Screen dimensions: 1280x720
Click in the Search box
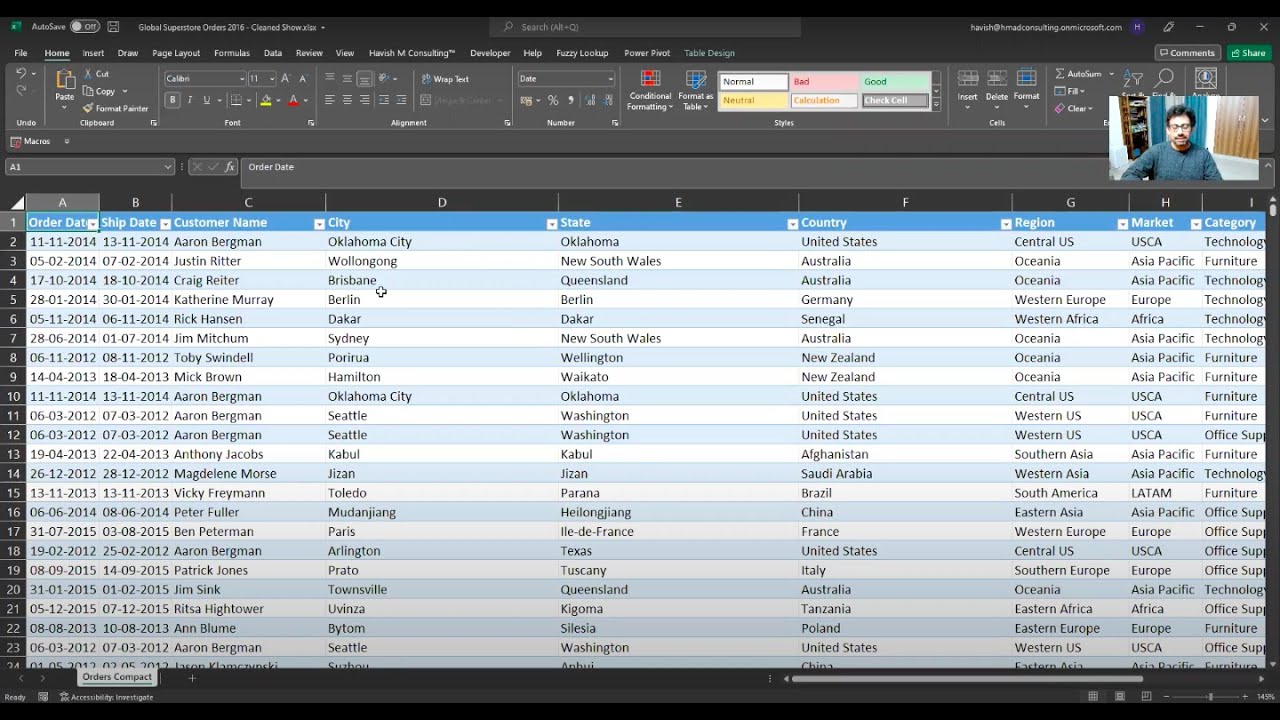coord(645,27)
